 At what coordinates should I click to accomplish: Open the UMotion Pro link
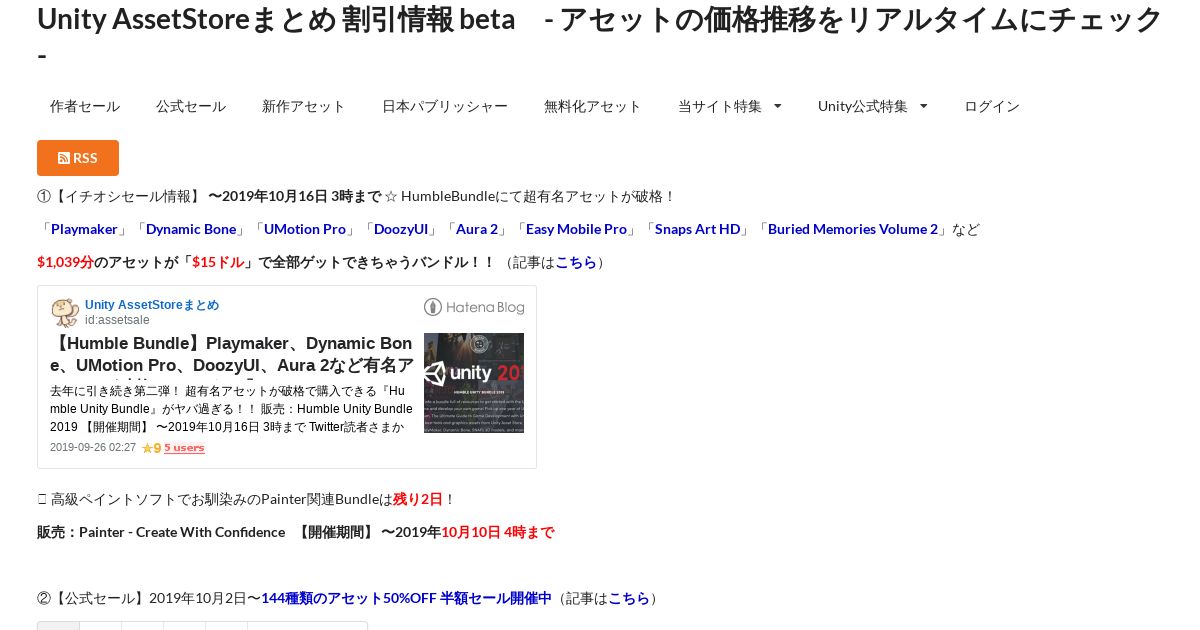pos(305,229)
